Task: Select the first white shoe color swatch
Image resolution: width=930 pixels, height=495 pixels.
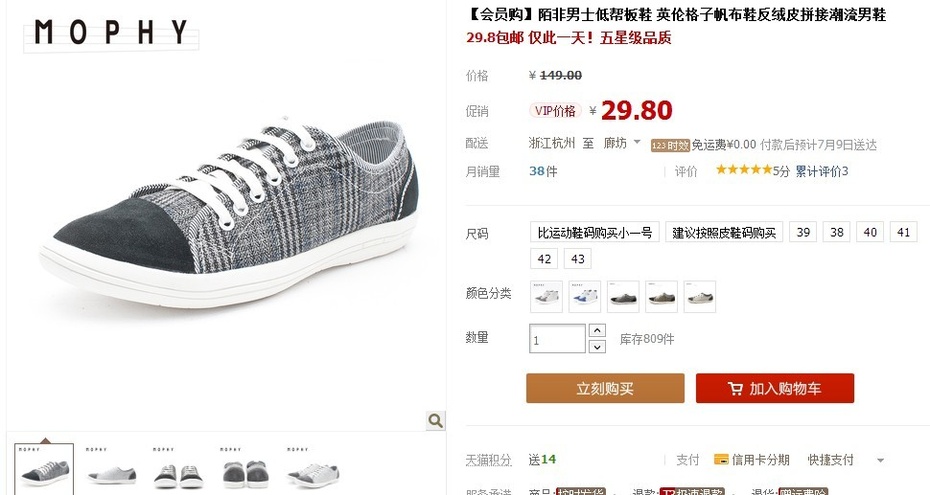Action: (x=546, y=296)
